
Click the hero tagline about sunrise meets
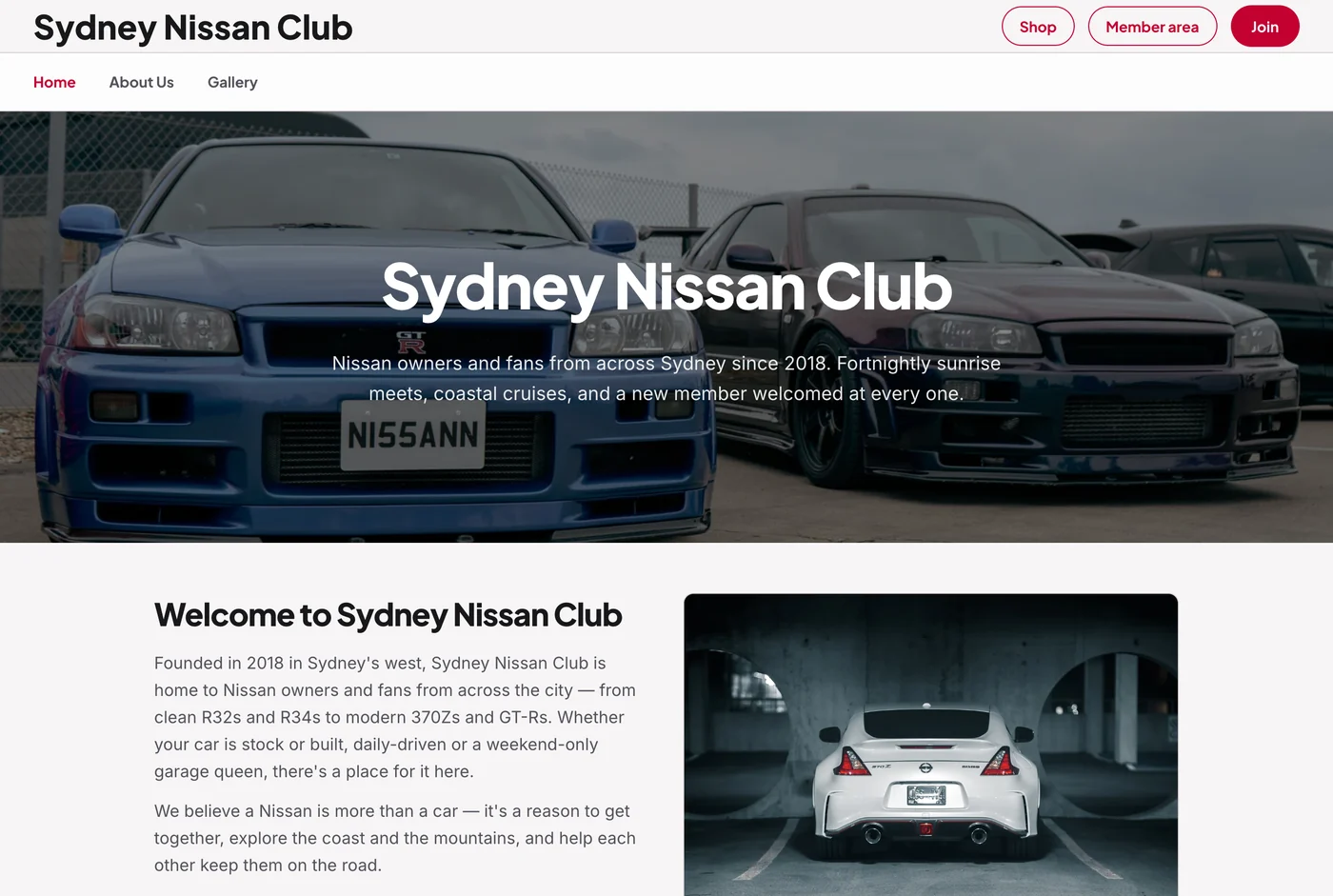pyautogui.click(x=666, y=378)
